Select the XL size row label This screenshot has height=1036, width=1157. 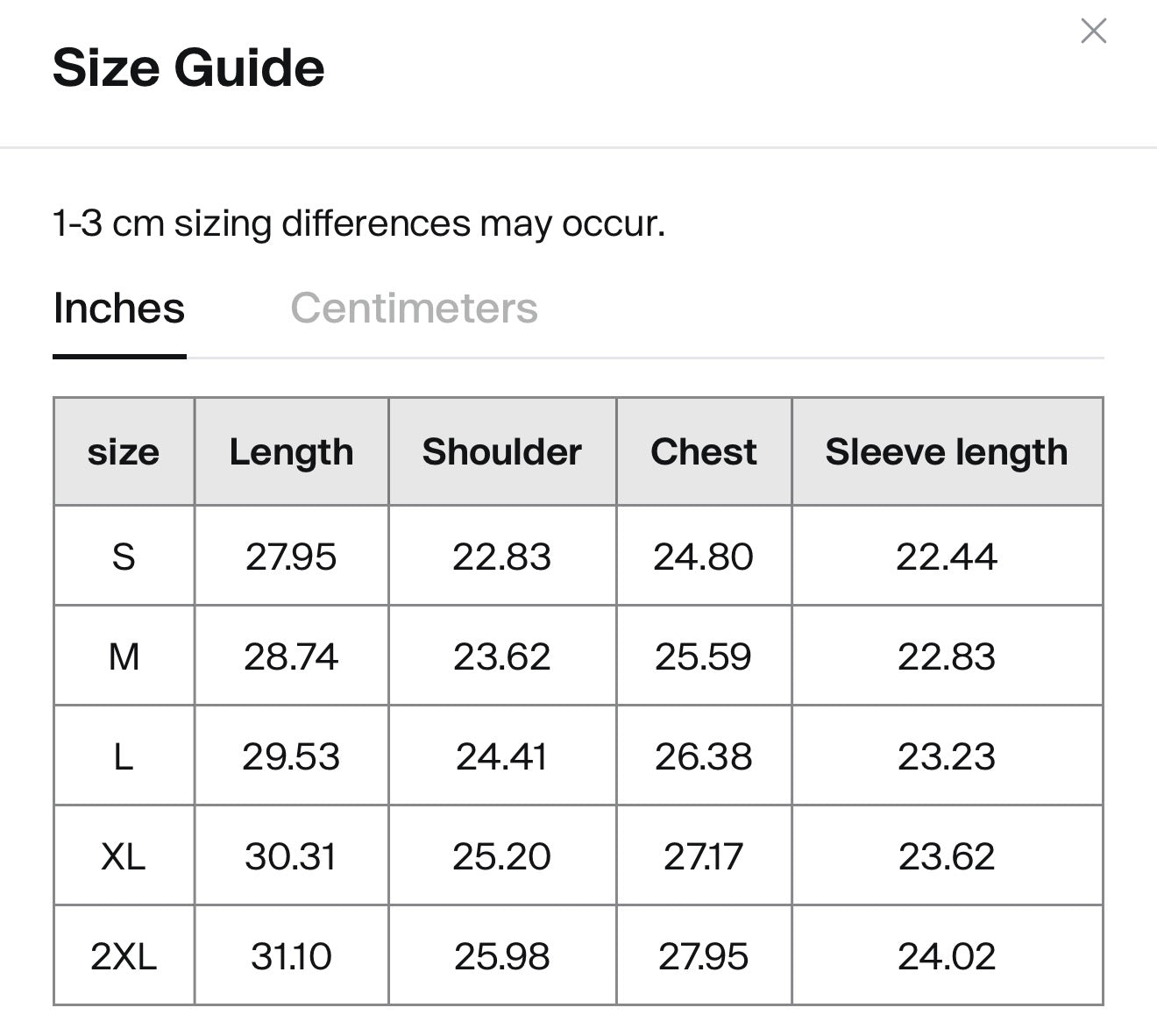click(x=124, y=856)
